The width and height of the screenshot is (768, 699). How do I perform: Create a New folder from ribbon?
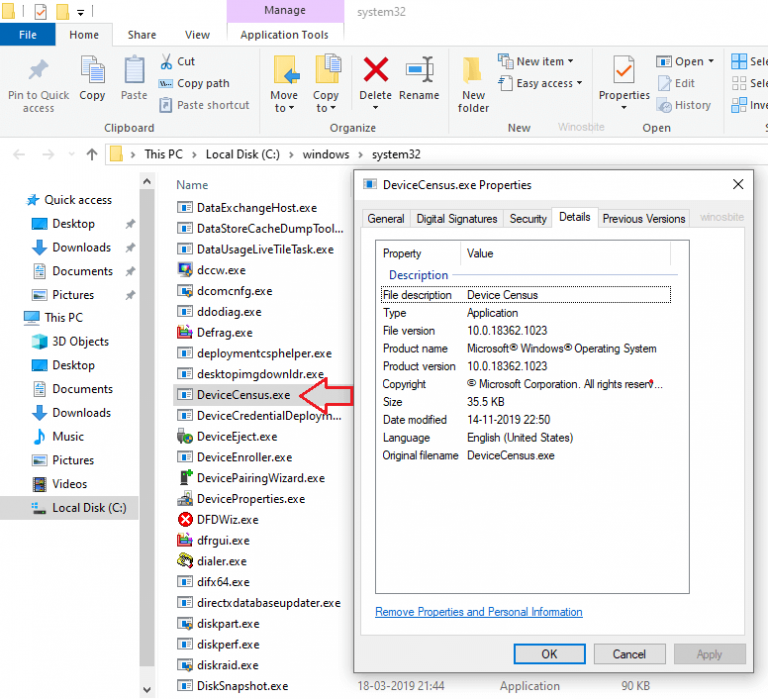[473, 82]
